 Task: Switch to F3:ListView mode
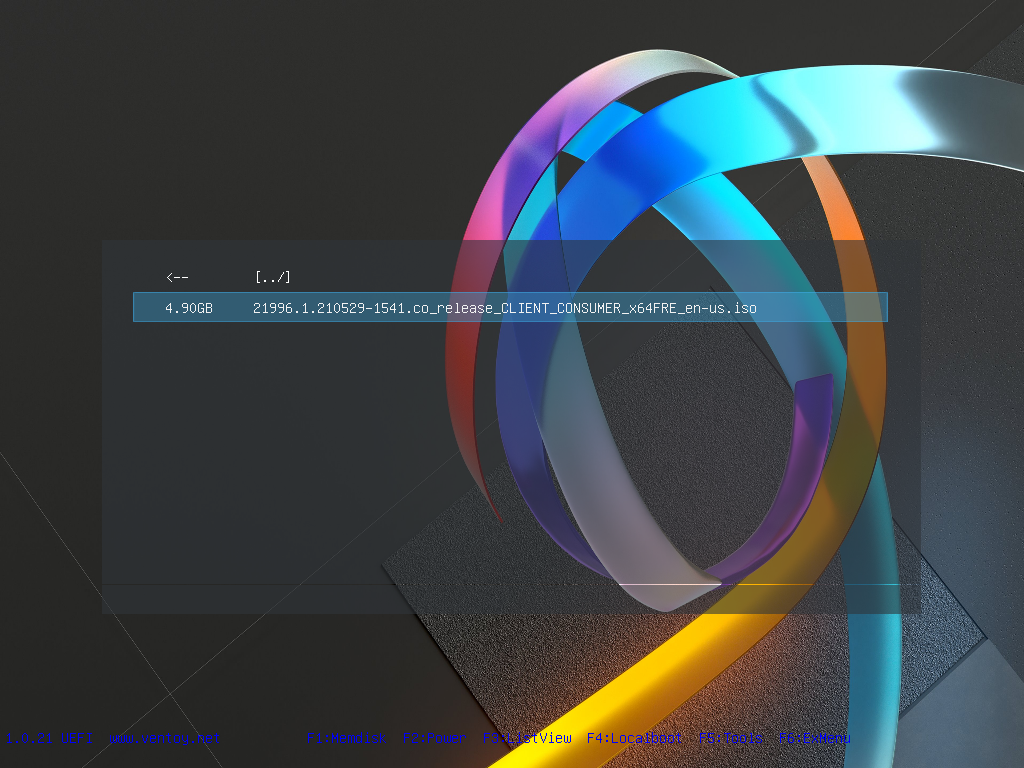527,738
